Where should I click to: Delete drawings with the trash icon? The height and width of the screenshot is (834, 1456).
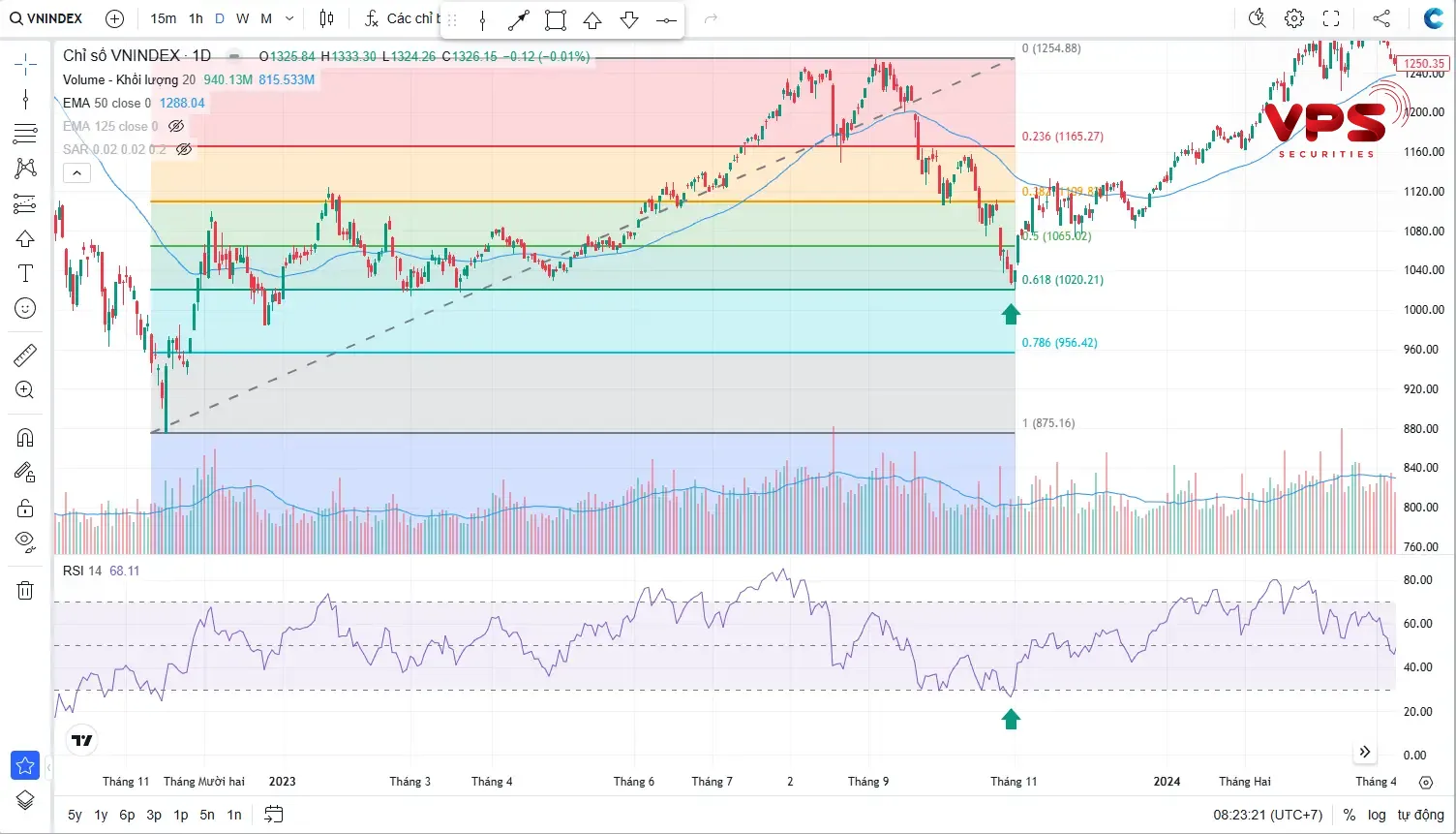pos(25,590)
